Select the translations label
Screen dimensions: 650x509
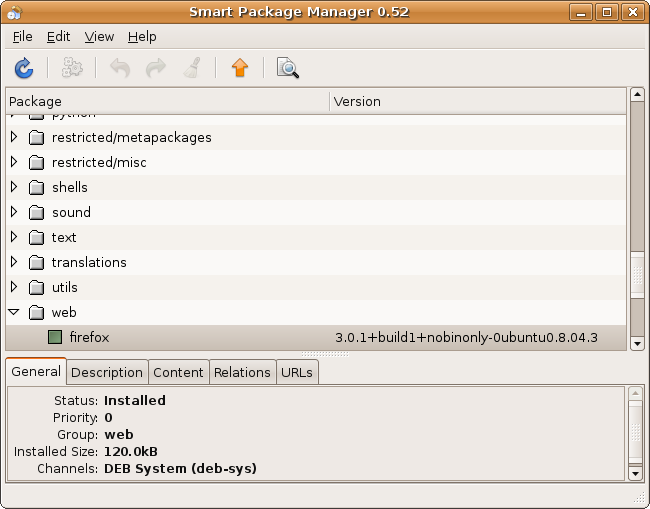point(89,262)
